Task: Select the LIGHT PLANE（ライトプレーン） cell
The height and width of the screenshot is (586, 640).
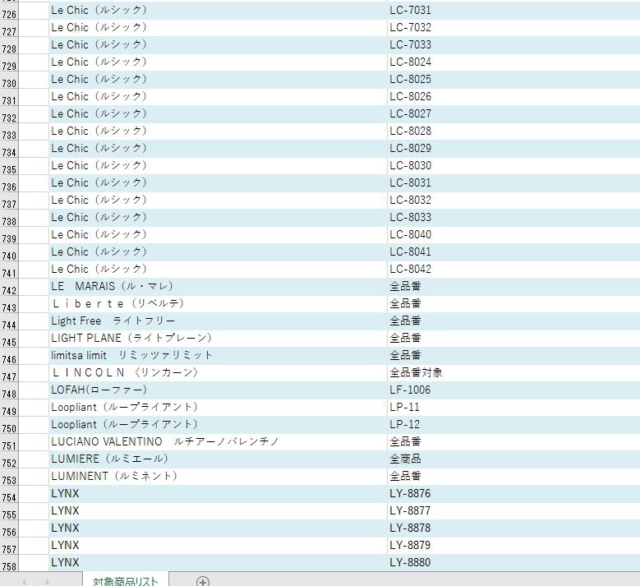Action: (x=218, y=338)
